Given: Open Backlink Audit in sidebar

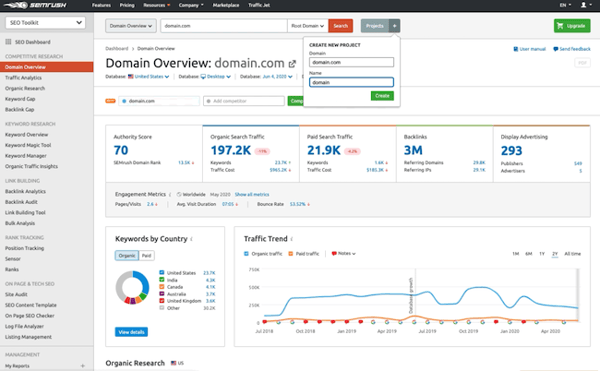Looking at the screenshot, I should (21, 202).
